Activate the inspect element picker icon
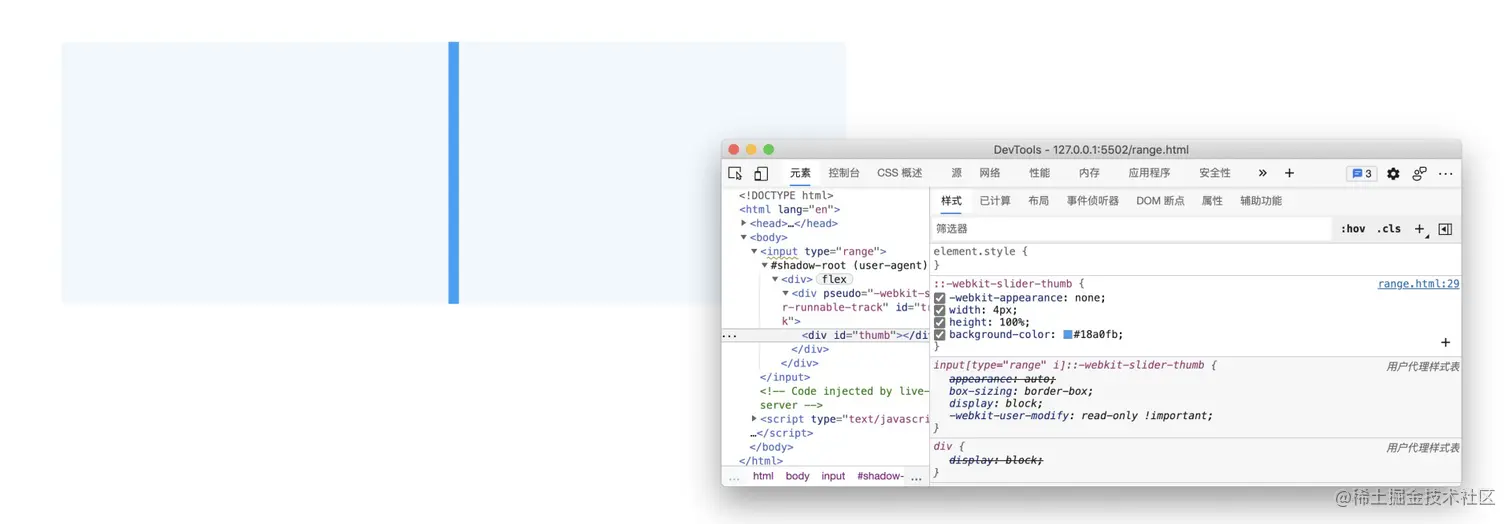1512x524 pixels. tap(735, 173)
